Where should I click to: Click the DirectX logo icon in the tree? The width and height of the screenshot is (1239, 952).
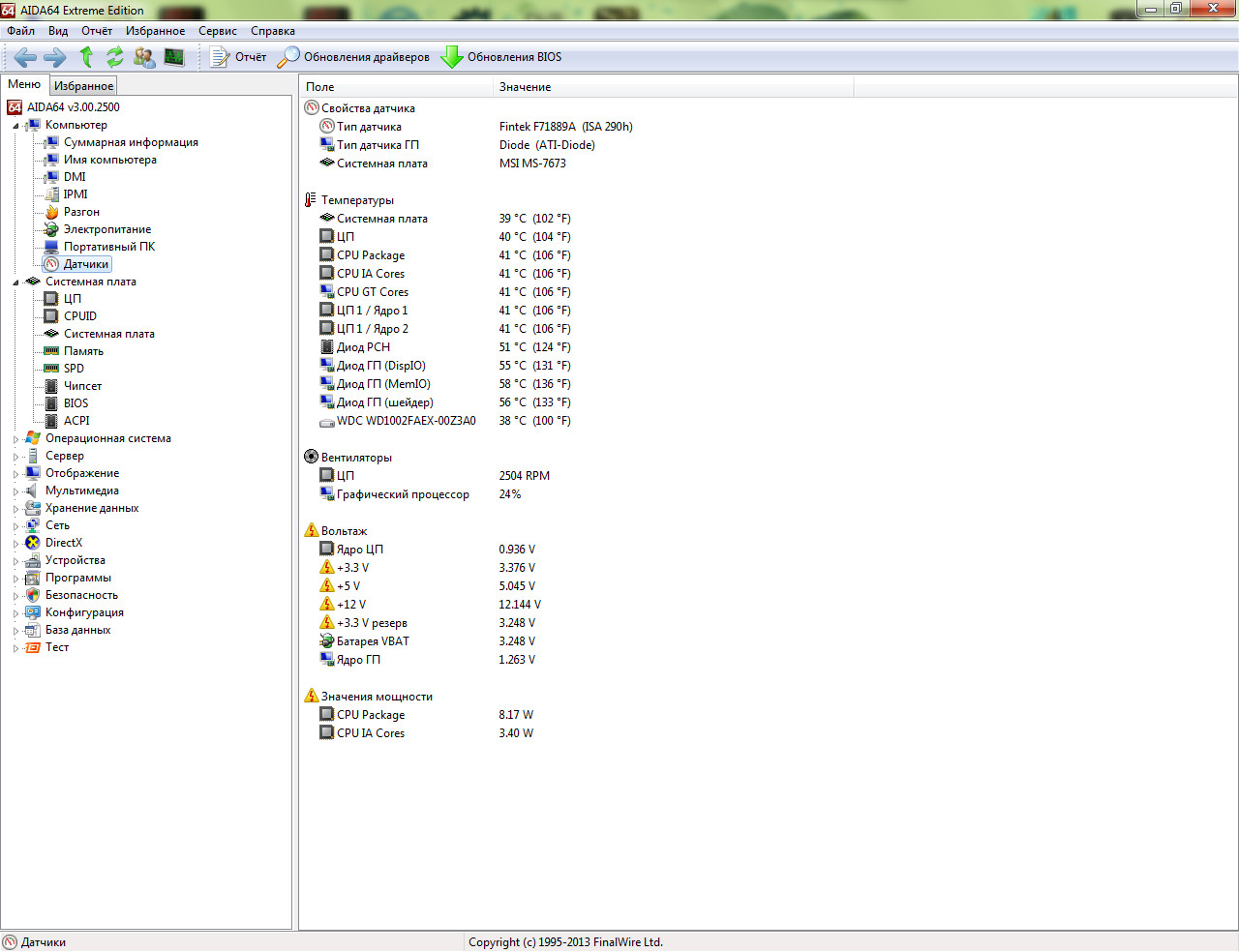point(33,543)
